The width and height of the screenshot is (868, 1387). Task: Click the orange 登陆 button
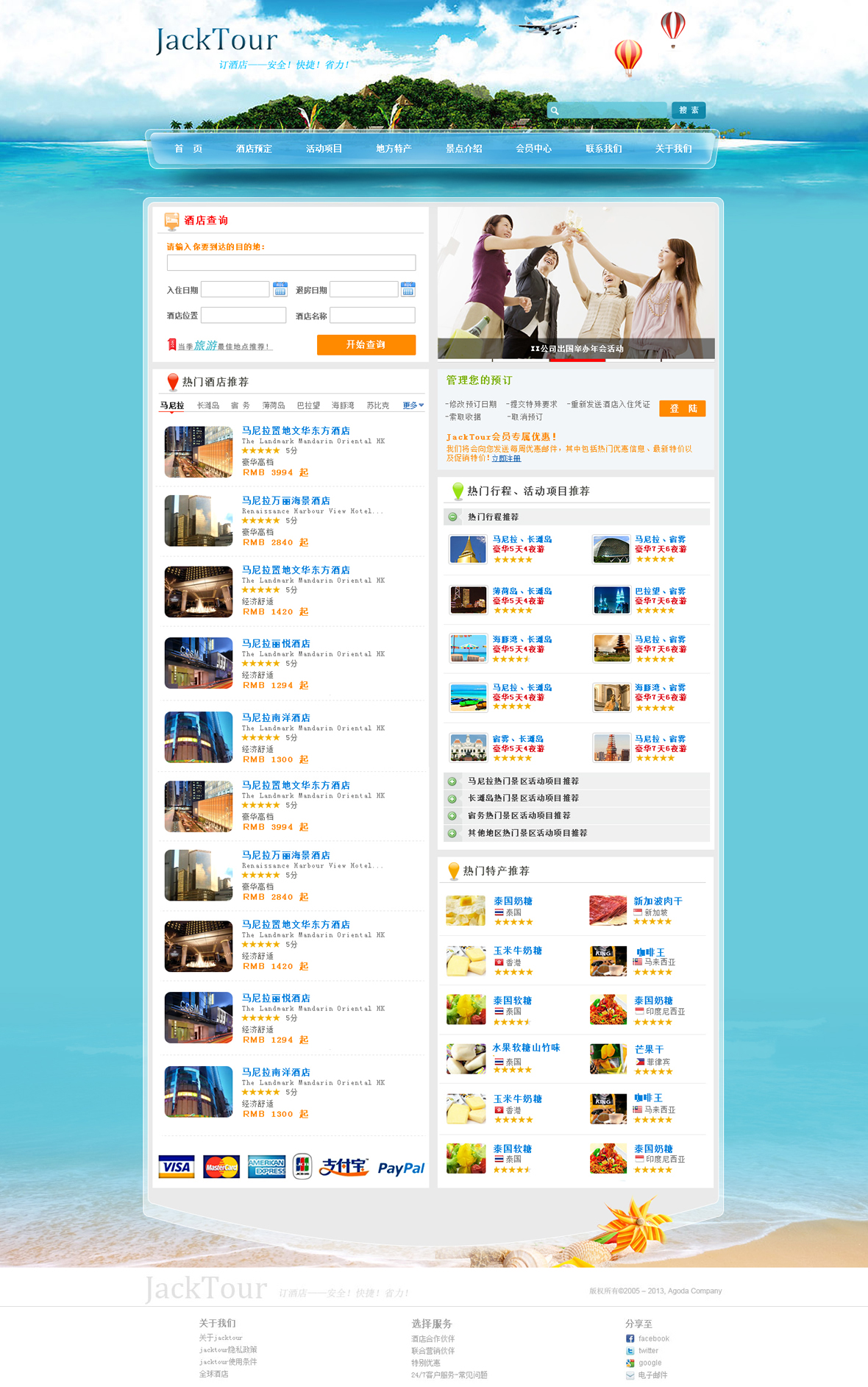(683, 408)
